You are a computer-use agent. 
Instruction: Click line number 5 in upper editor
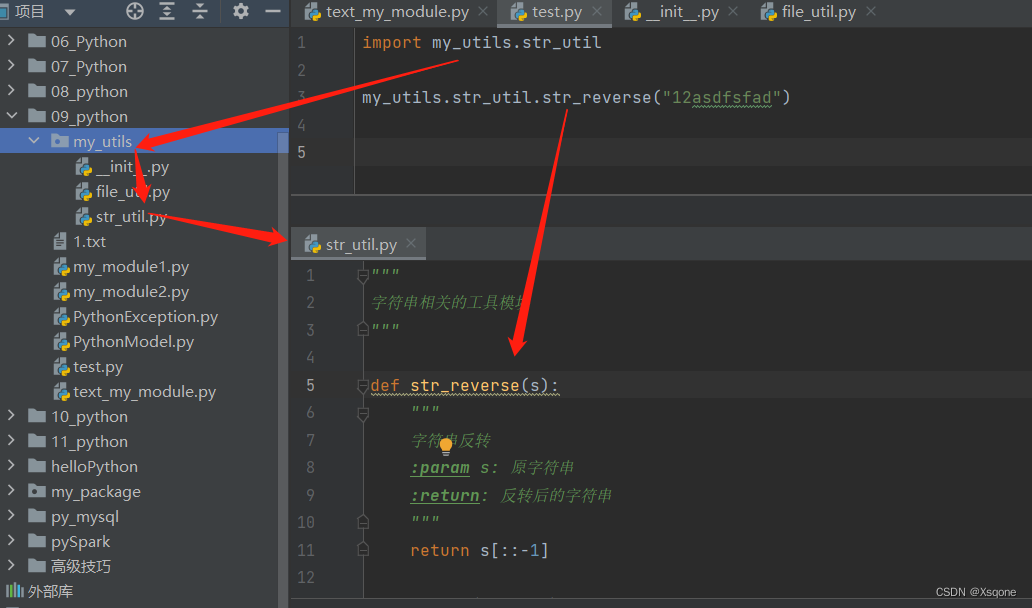pyautogui.click(x=301, y=153)
